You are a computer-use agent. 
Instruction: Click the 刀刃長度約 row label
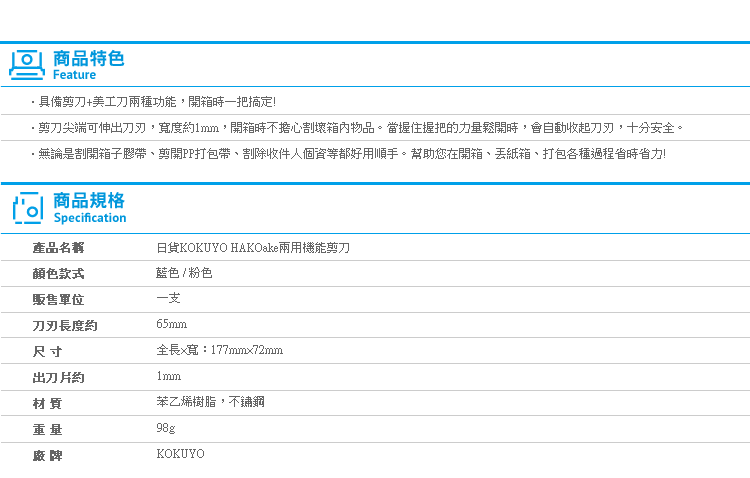(x=65, y=326)
